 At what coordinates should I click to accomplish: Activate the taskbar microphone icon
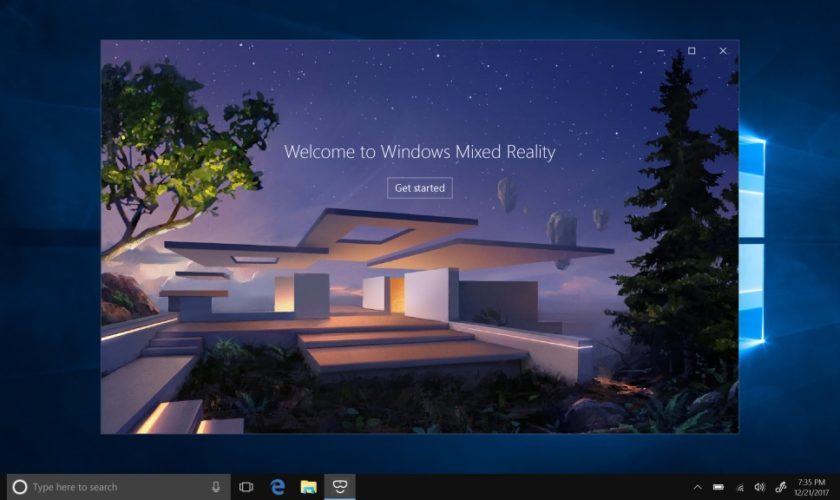pyautogui.click(x=215, y=487)
